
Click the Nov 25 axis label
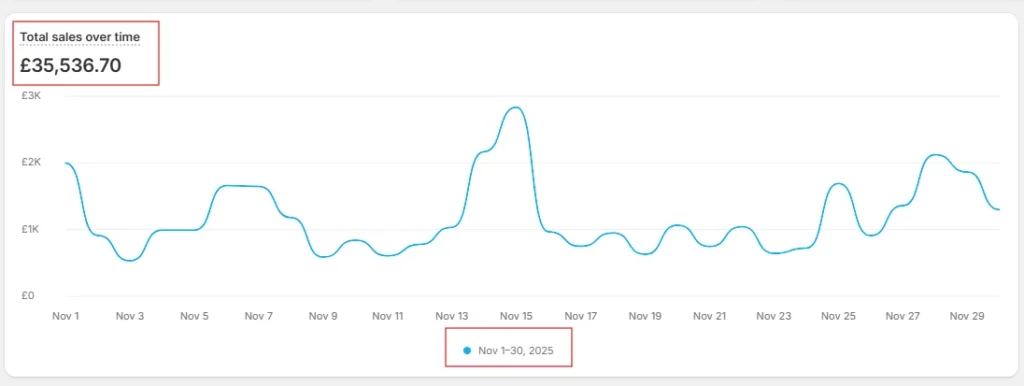click(x=839, y=316)
